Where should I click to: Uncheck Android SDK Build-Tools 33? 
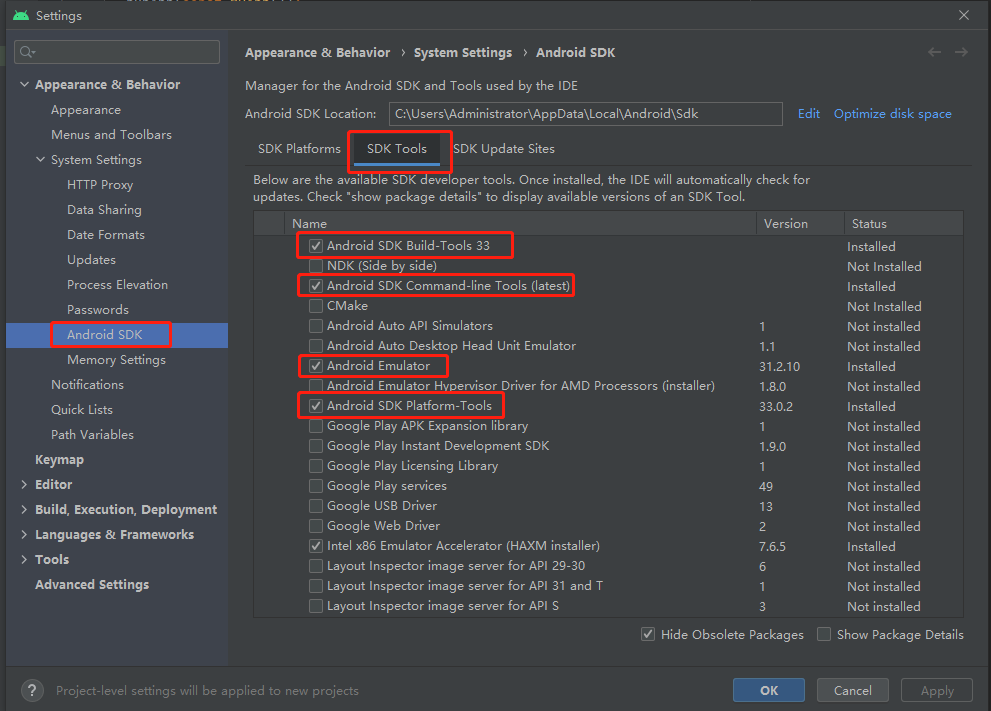pyautogui.click(x=316, y=246)
